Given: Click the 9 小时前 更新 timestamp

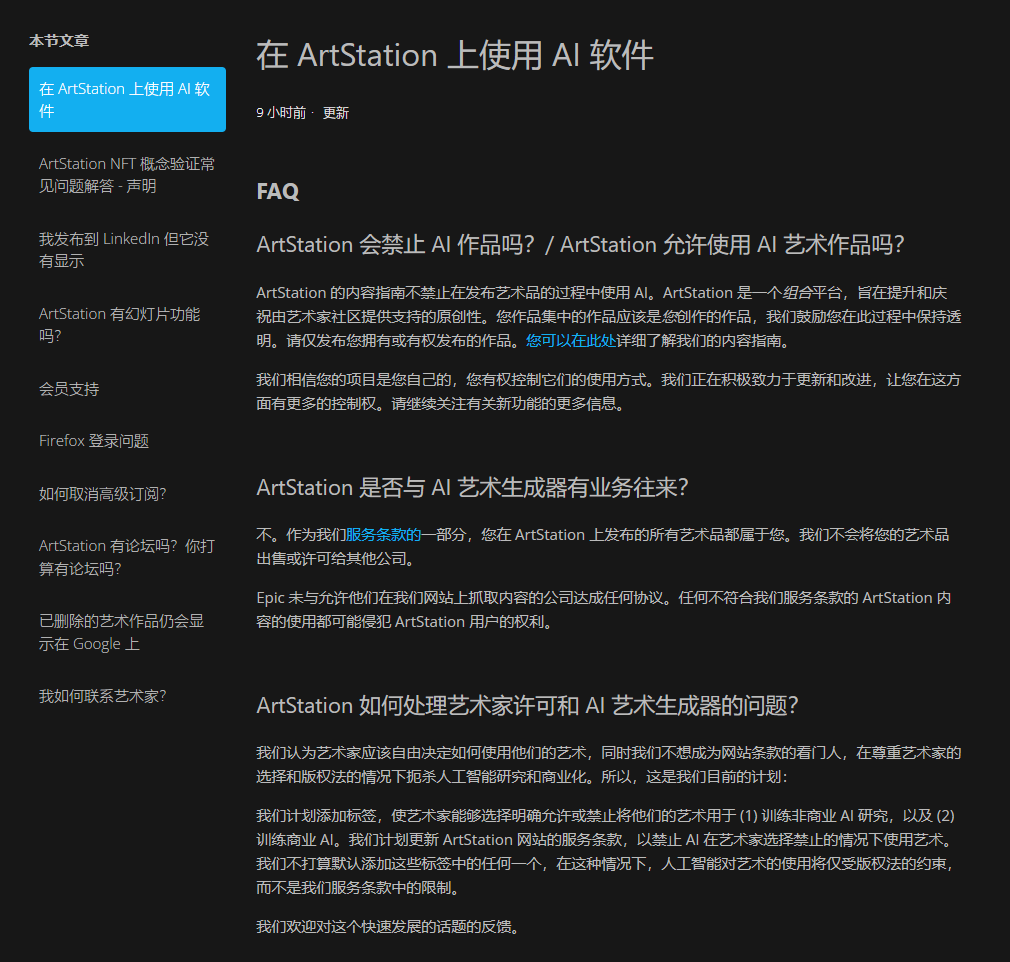Looking at the screenshot, I should (x=303, y=113).
